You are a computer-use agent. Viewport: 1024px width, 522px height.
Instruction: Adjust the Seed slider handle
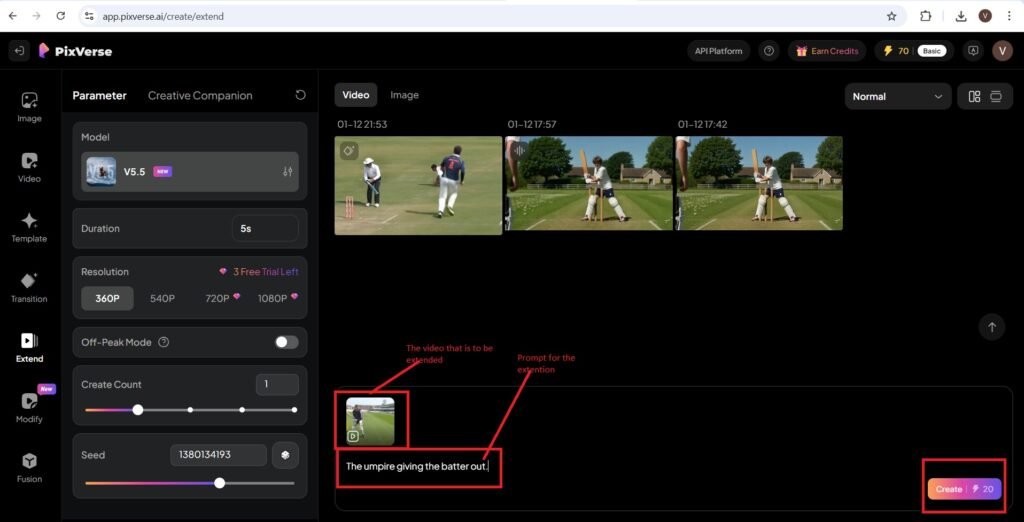[220, 483]
